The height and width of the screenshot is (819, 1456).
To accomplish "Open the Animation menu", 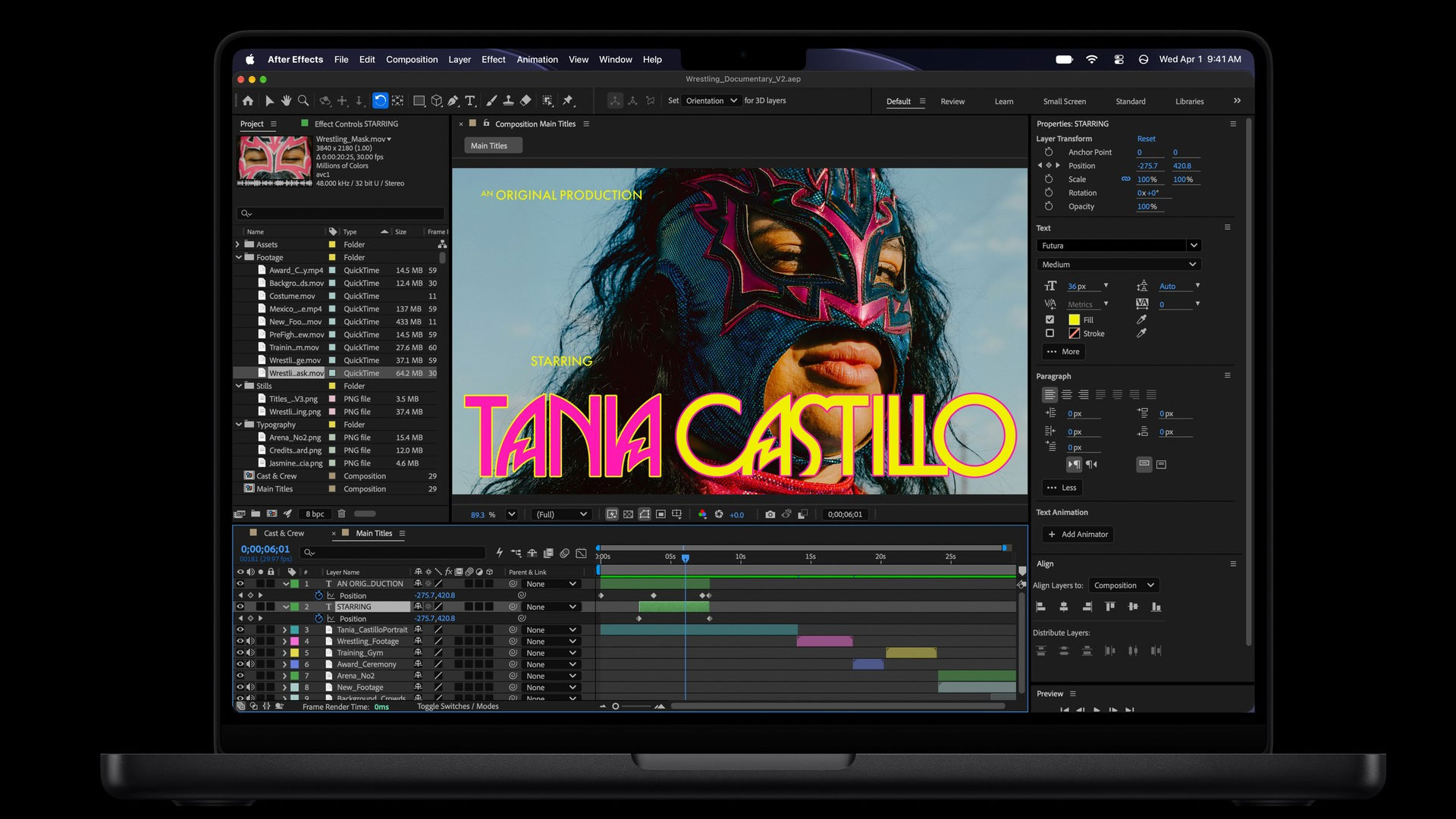I will pos(537,59).
